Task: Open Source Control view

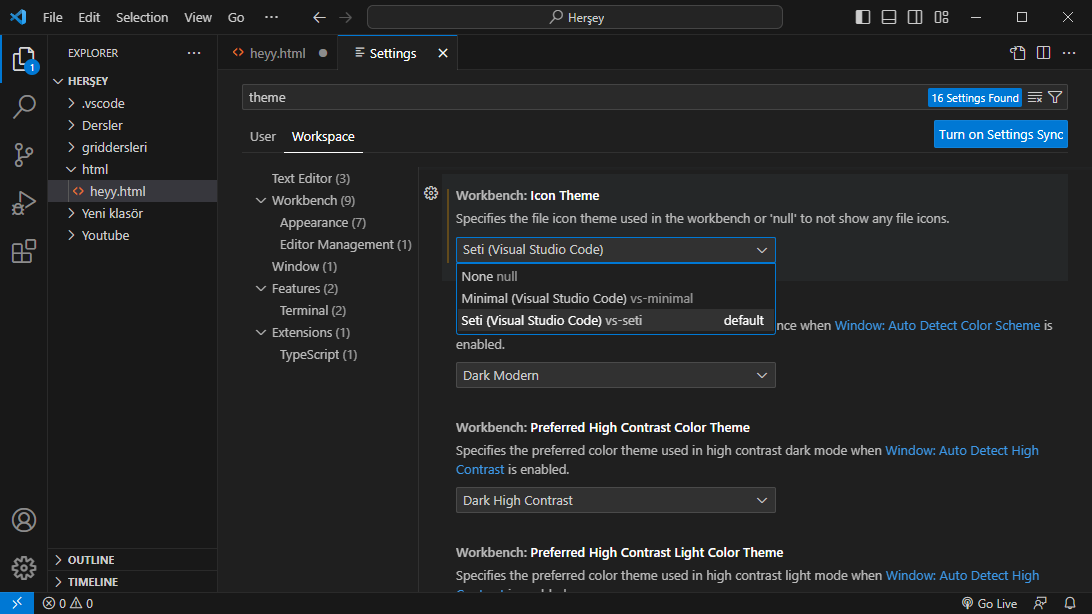Action: [24, 154]
